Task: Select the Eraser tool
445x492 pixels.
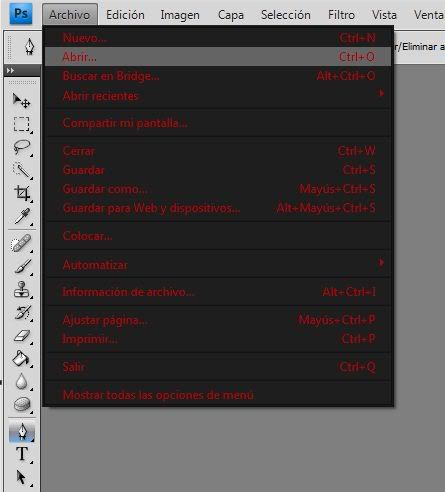Action: click(22, 336)
